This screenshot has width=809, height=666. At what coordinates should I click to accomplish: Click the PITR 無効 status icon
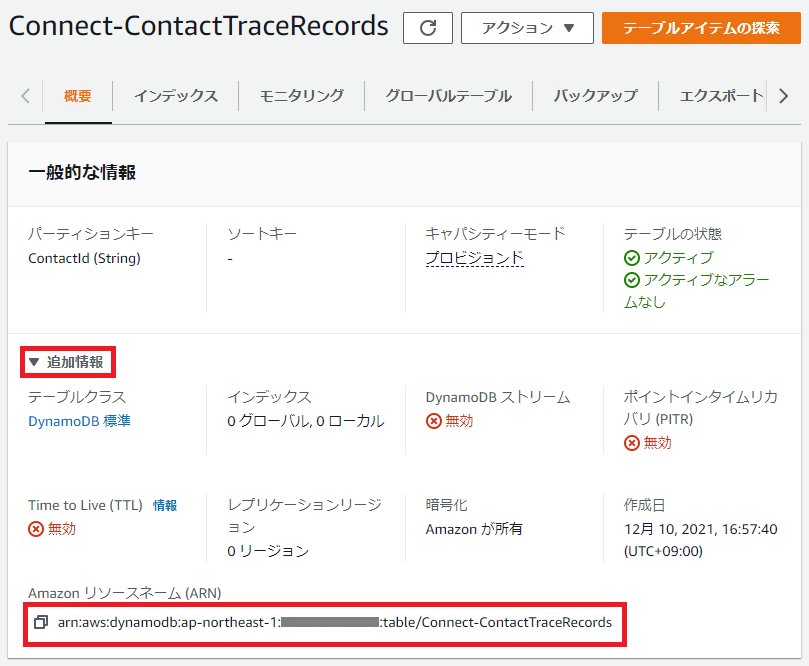[x=632, y=443]
